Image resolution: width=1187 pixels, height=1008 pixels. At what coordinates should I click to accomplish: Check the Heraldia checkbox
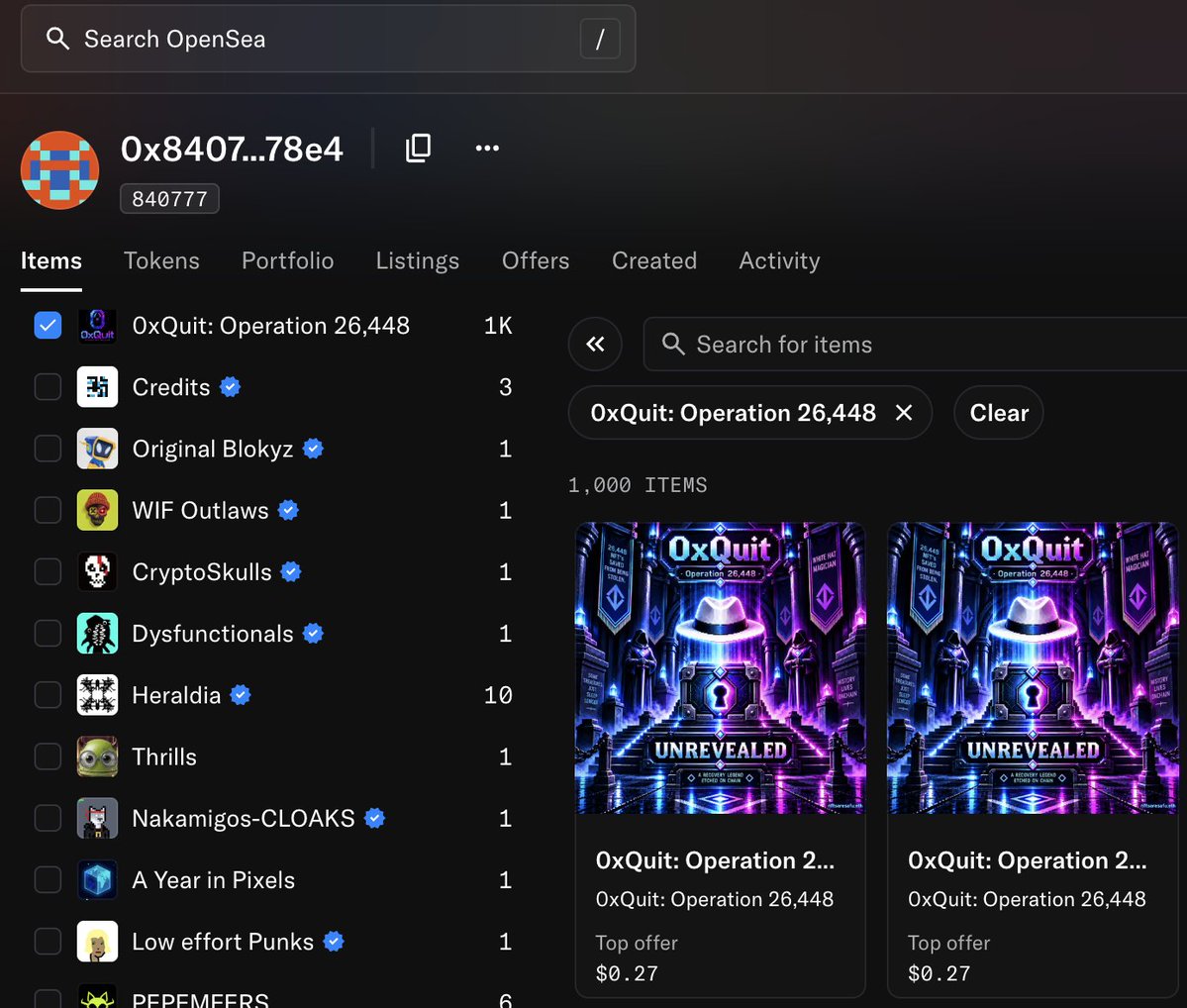click(48, 695)
